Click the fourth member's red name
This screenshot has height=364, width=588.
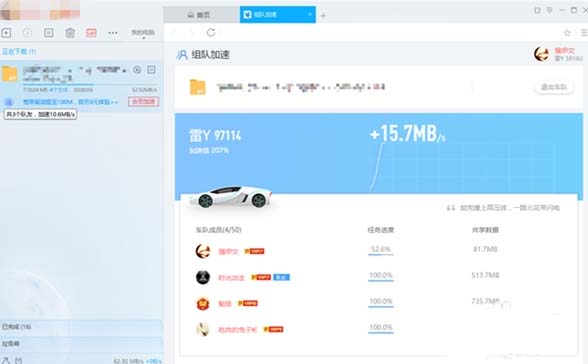(238, 330)
